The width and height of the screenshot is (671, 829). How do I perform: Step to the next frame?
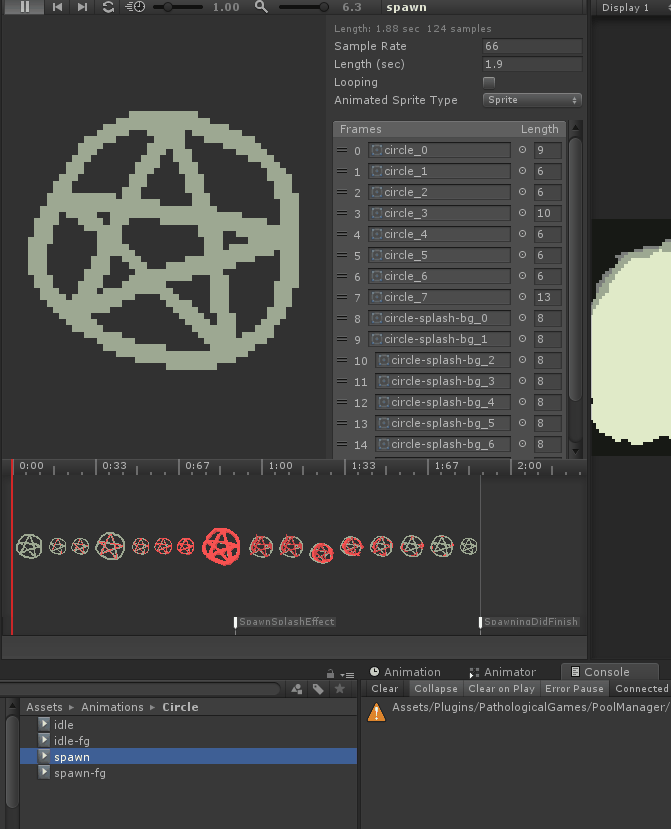click(82, 7)
